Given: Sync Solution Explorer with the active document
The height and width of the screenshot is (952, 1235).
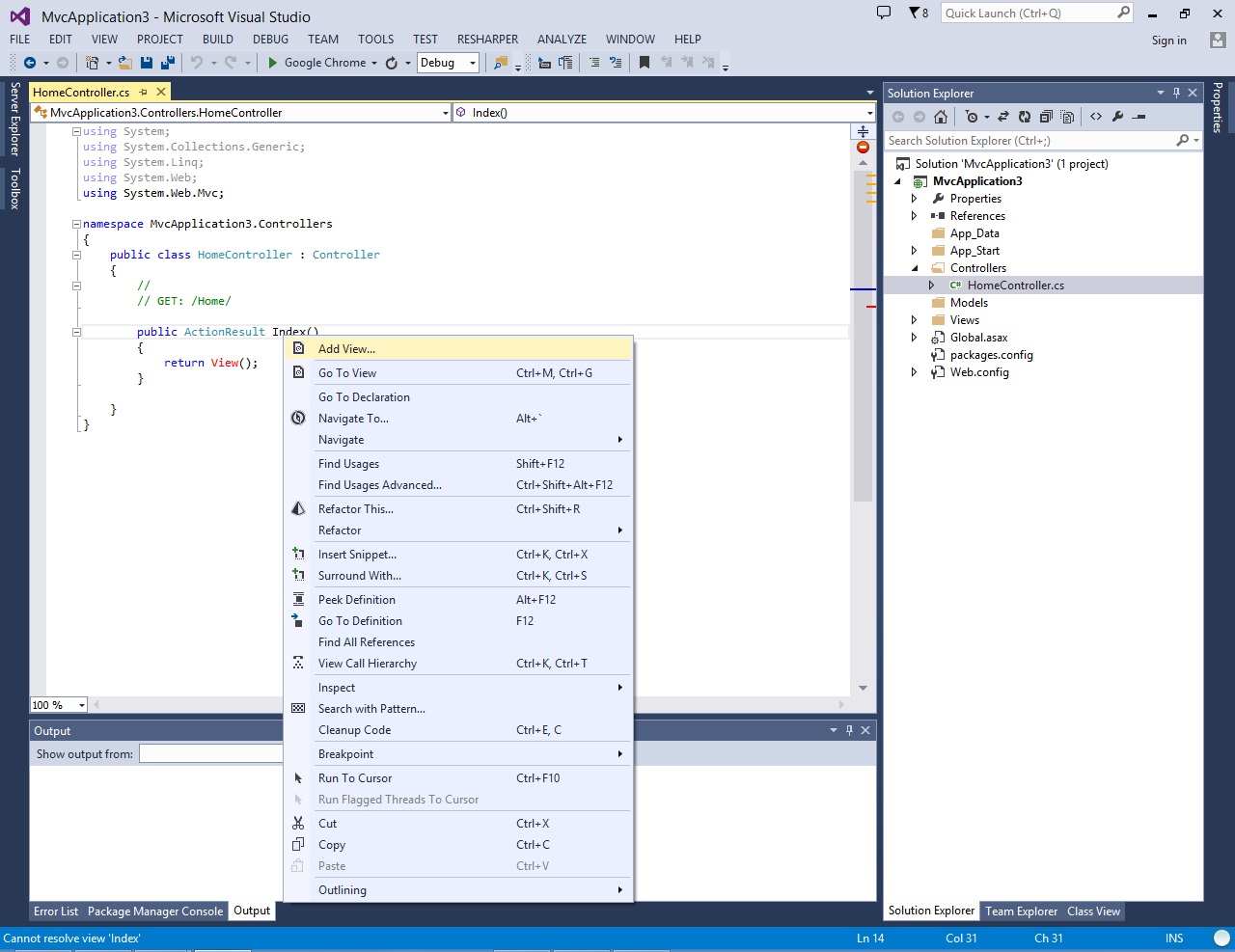Looking at the screenshot, I should [x=1003, y=116].
